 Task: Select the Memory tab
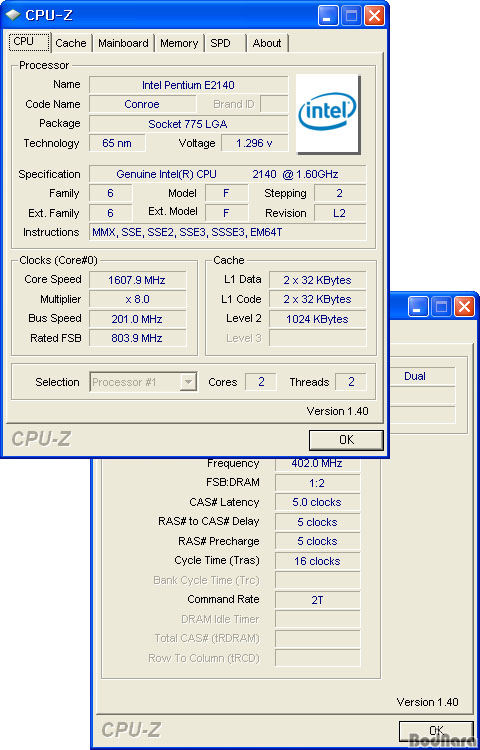179,43
